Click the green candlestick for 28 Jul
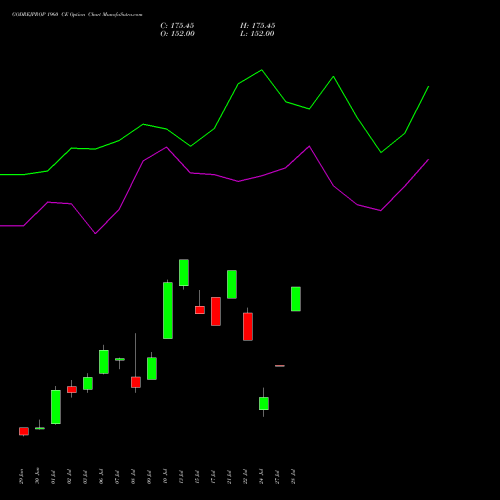This screenshot has width=500, height=500. coord(296,299)
